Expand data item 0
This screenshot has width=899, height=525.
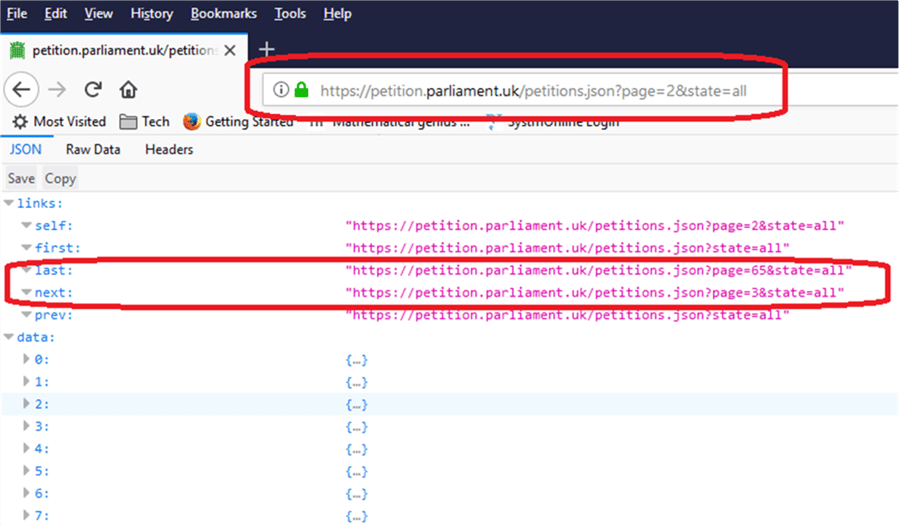26,359
